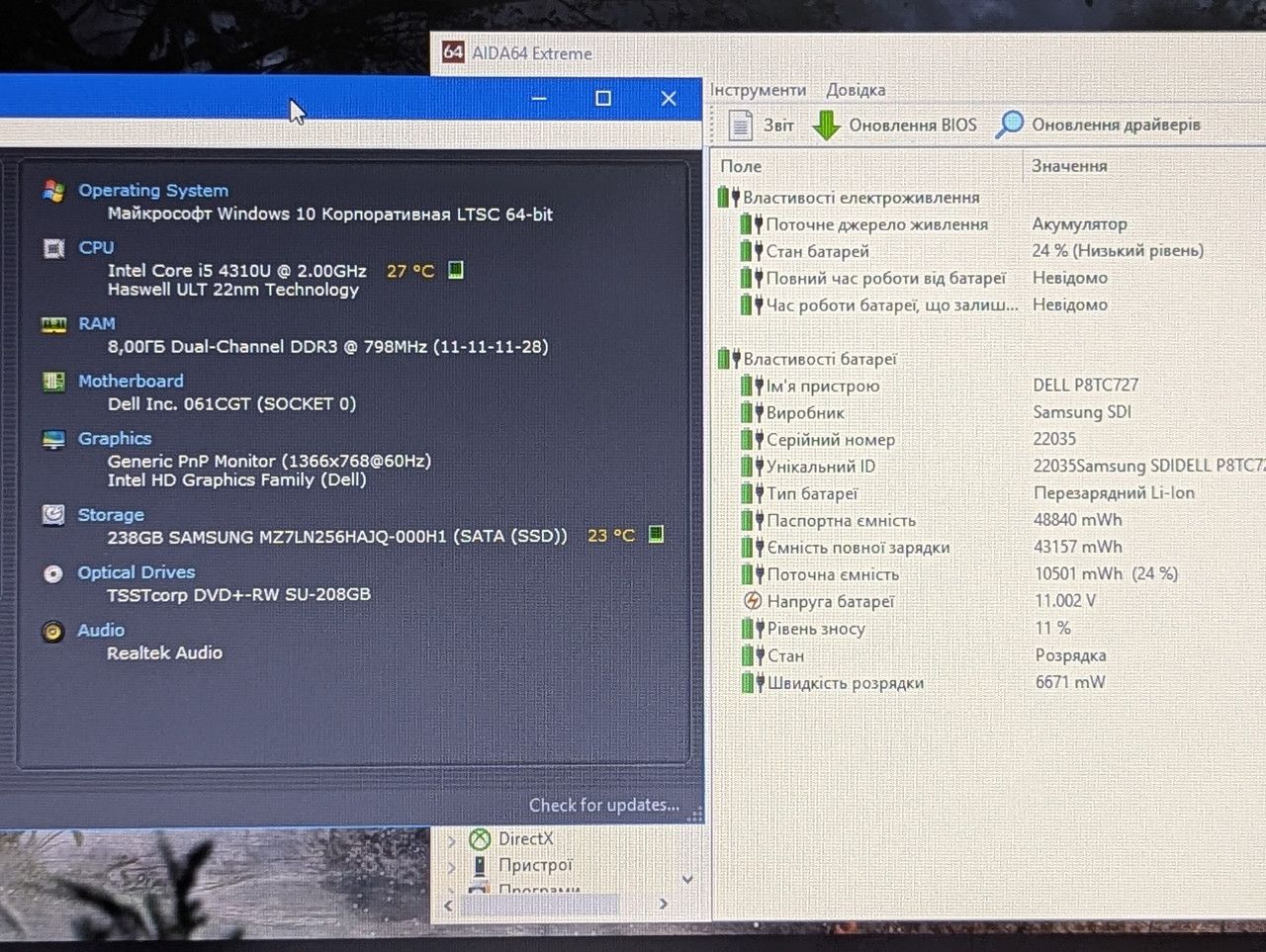Expand the DirectX node in the AIDA64 tree
1266x952 pixels.
click(452, 840)
